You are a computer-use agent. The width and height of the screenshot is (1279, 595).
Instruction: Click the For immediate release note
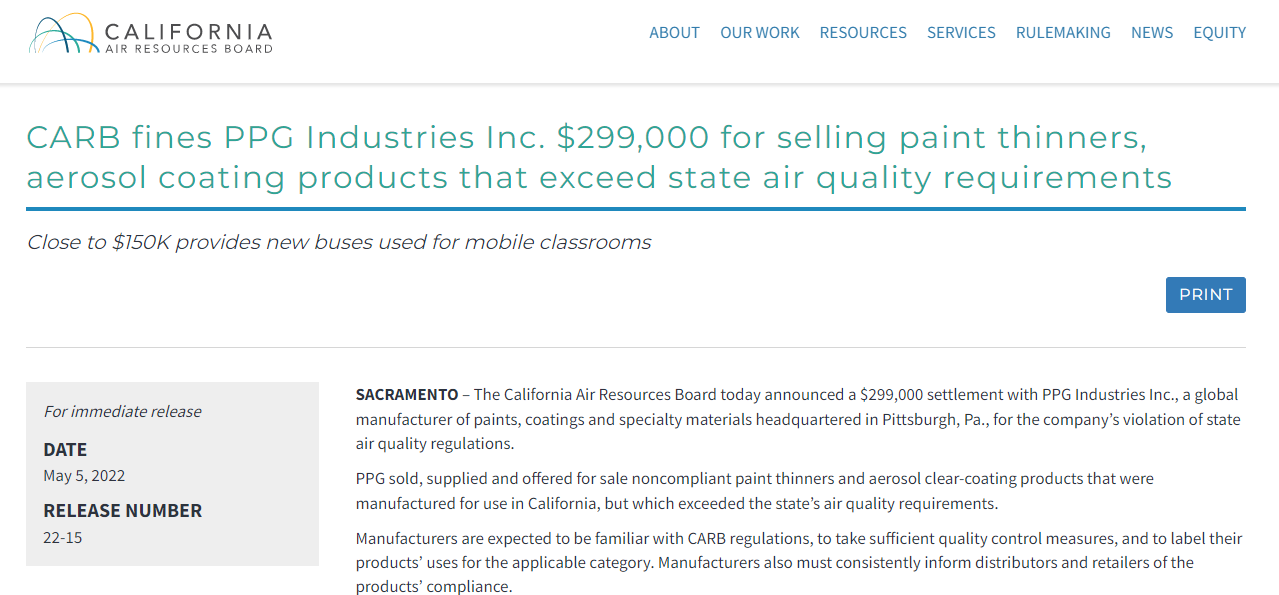pos(122,412)
